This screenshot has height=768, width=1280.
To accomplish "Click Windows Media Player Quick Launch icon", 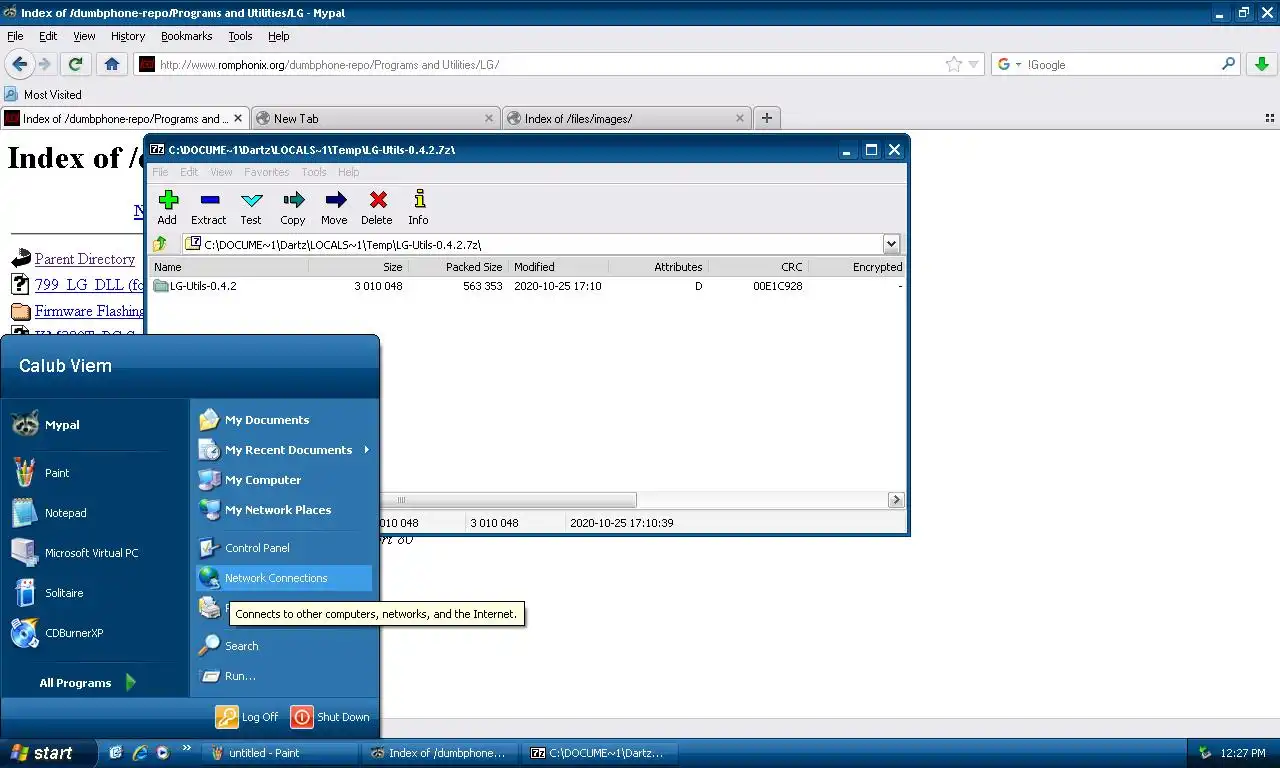I will (x=163, y=752).
